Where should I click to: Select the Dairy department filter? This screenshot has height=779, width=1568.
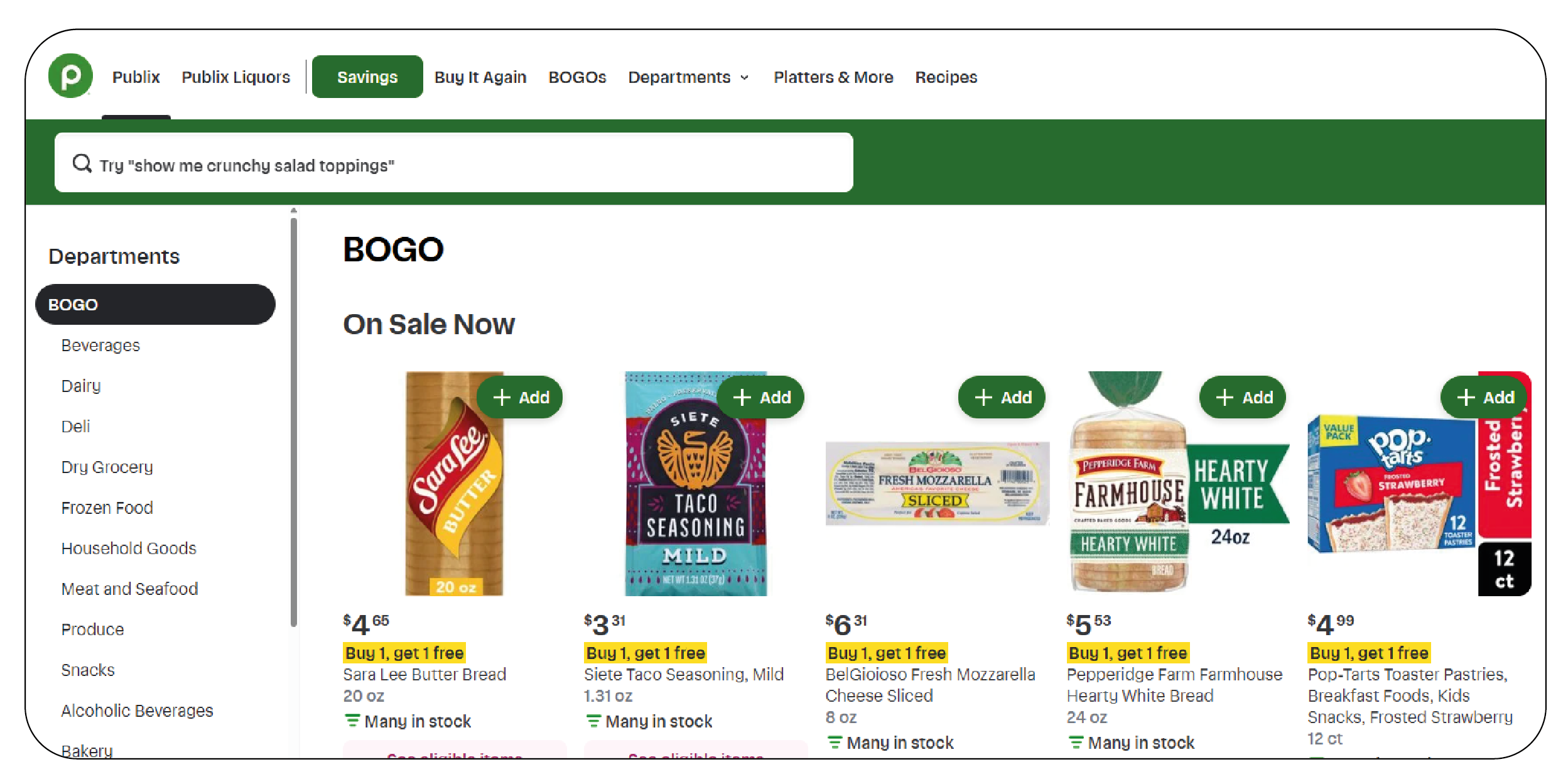80,386
